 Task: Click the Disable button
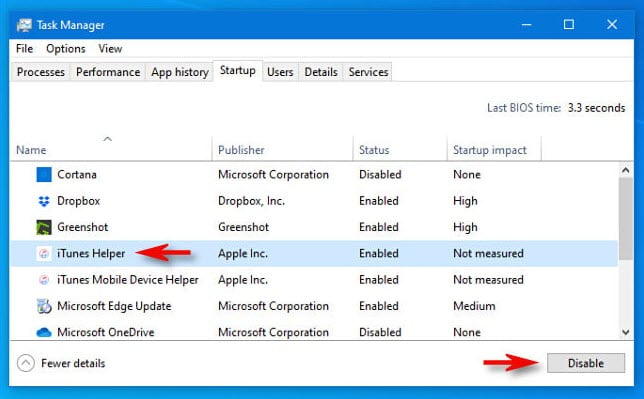click(x=586, y=363)
